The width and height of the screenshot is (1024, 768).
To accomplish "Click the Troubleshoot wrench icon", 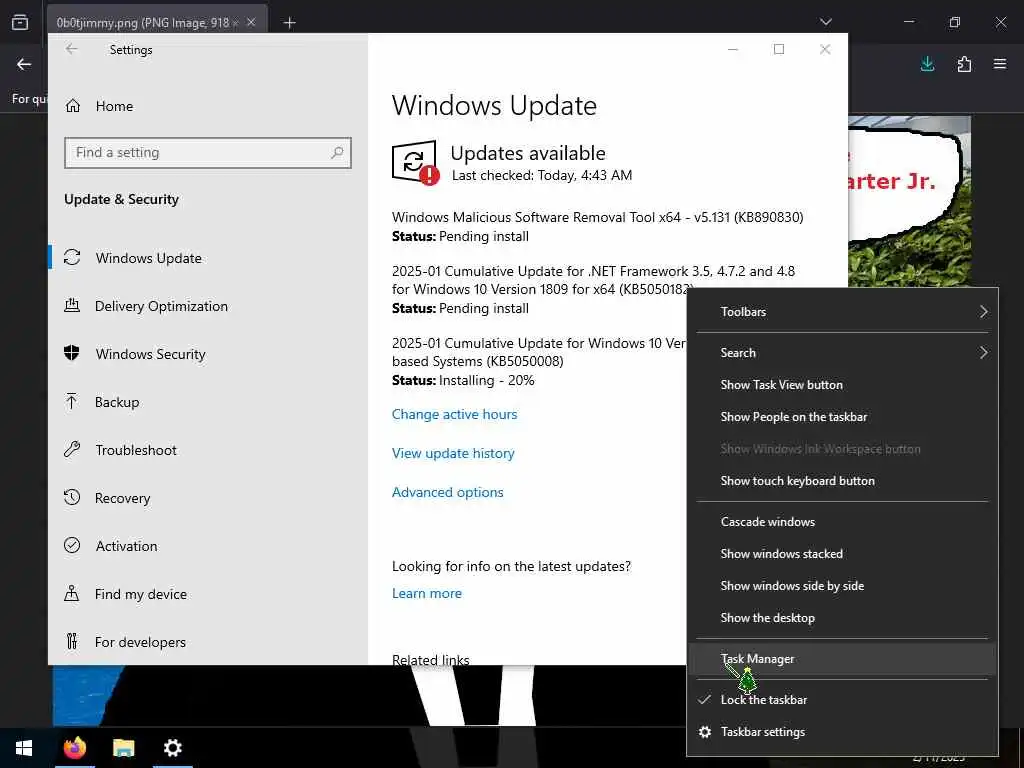I will click(72, 449).
